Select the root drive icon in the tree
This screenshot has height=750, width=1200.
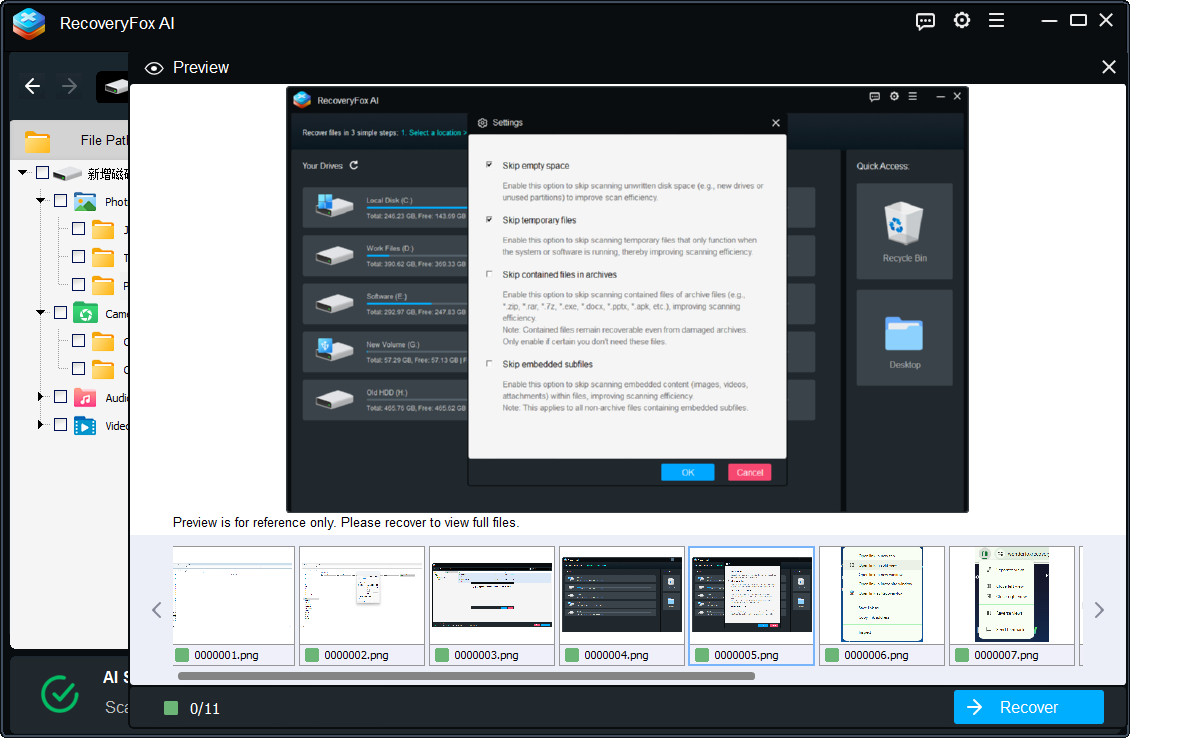click(x=67, y=174)
